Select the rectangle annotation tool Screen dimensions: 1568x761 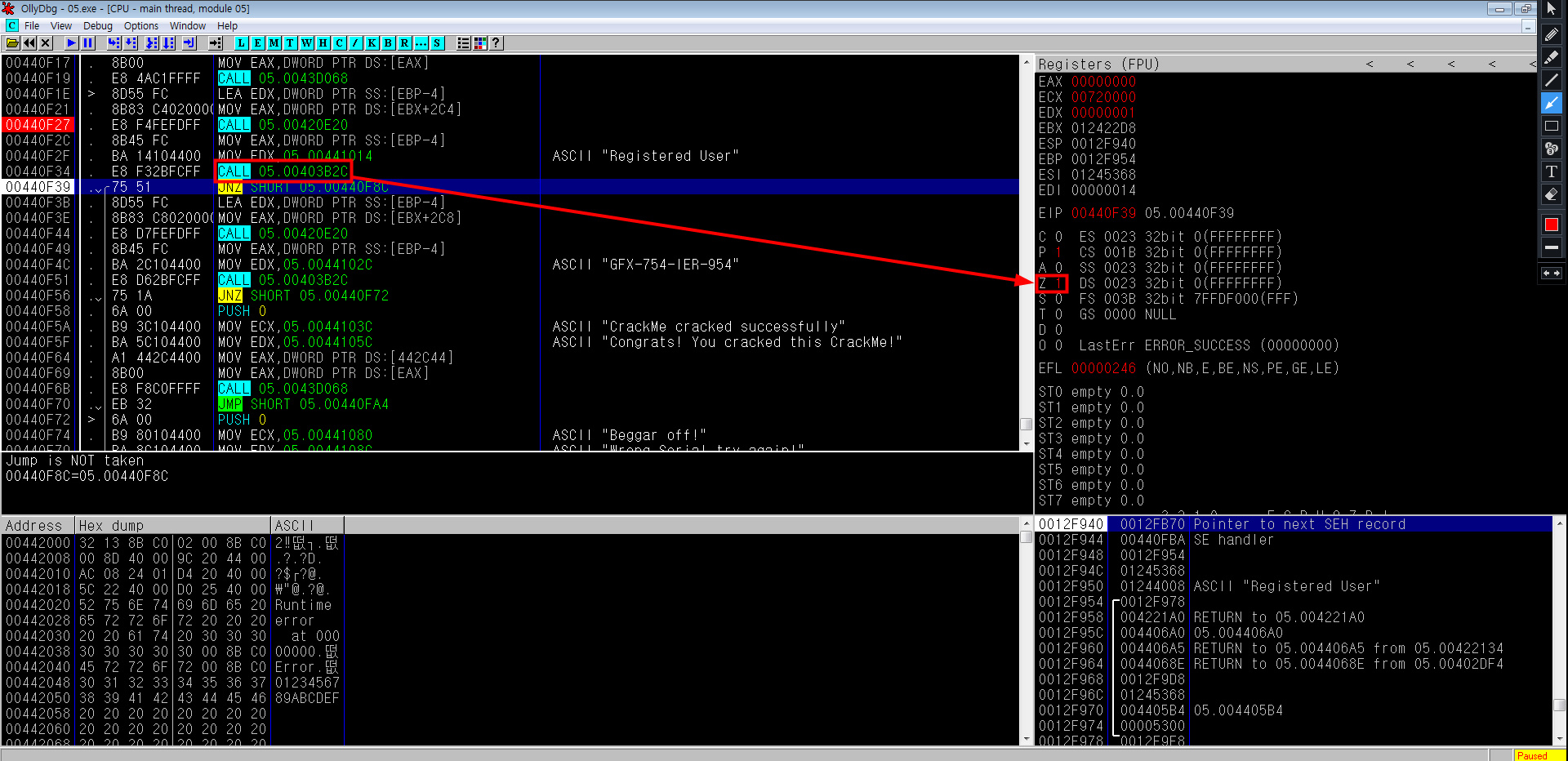pos(1552,126)
